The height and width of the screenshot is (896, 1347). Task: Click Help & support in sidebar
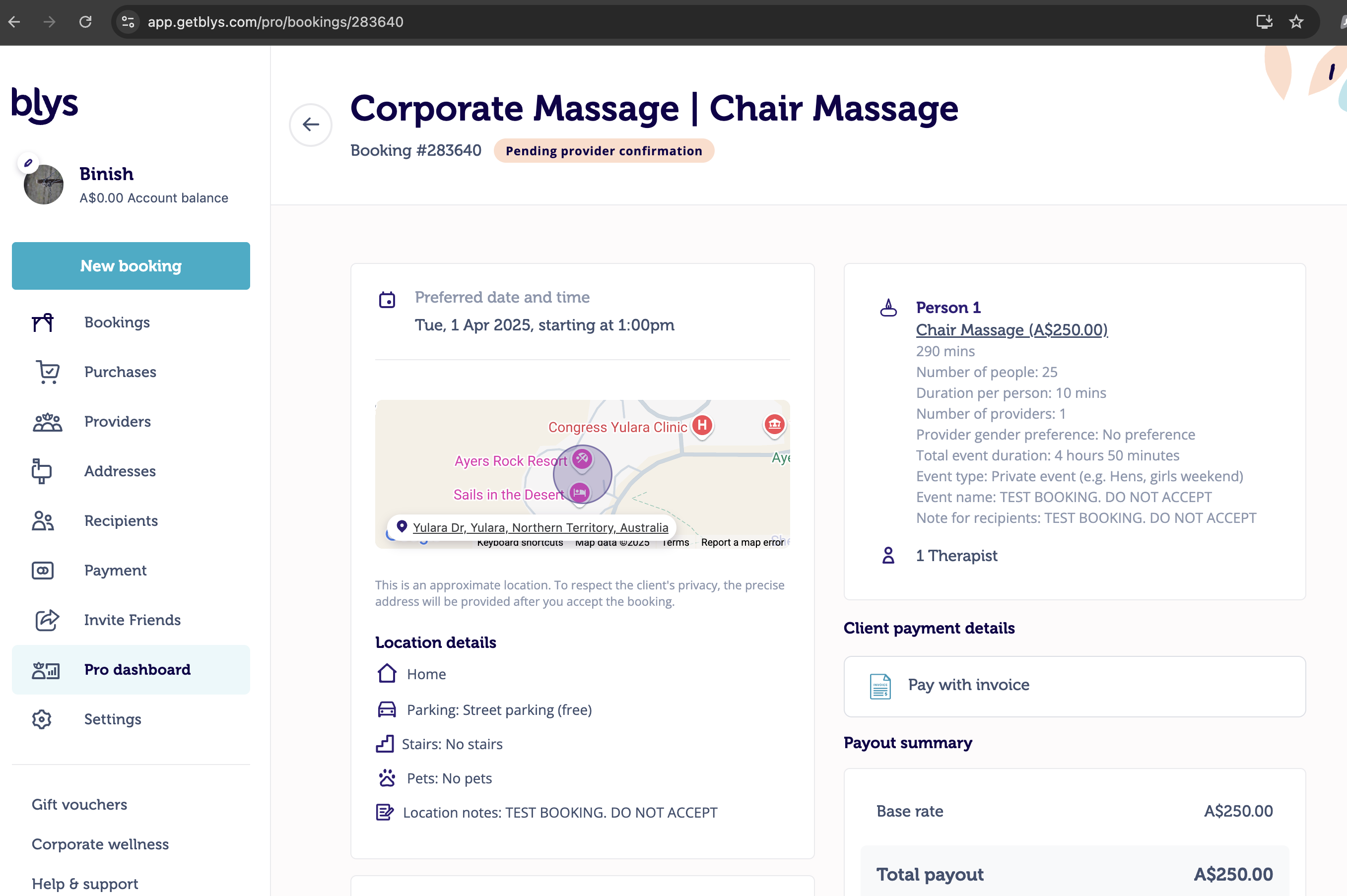point(84,884)
